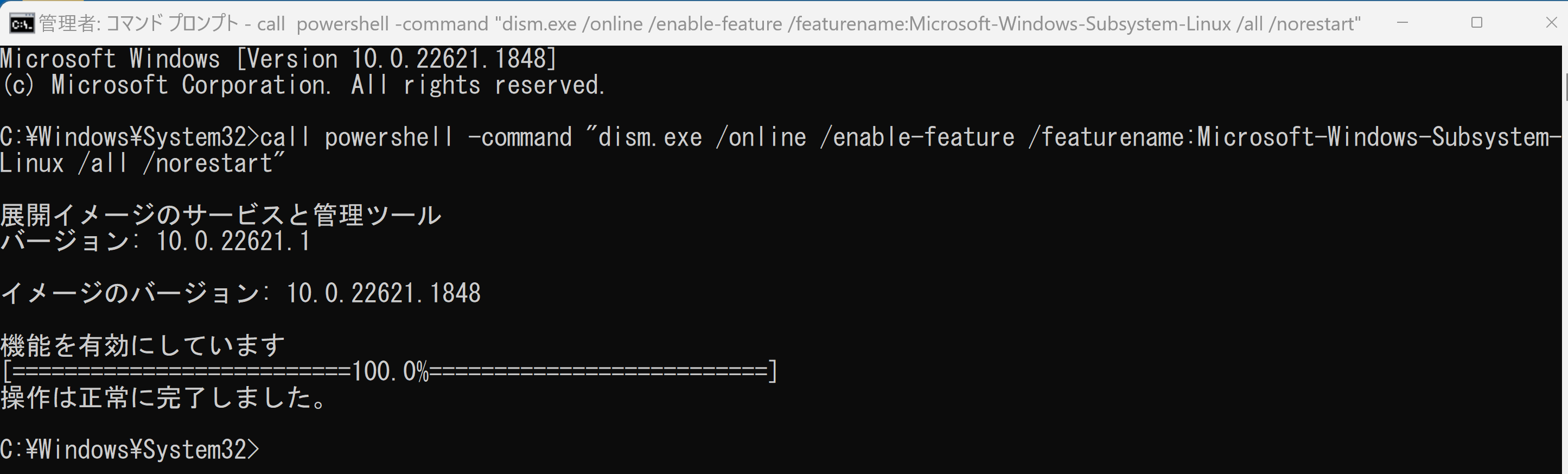
Task: Click the 100.0% progress bar line
Action: [389, 371]
